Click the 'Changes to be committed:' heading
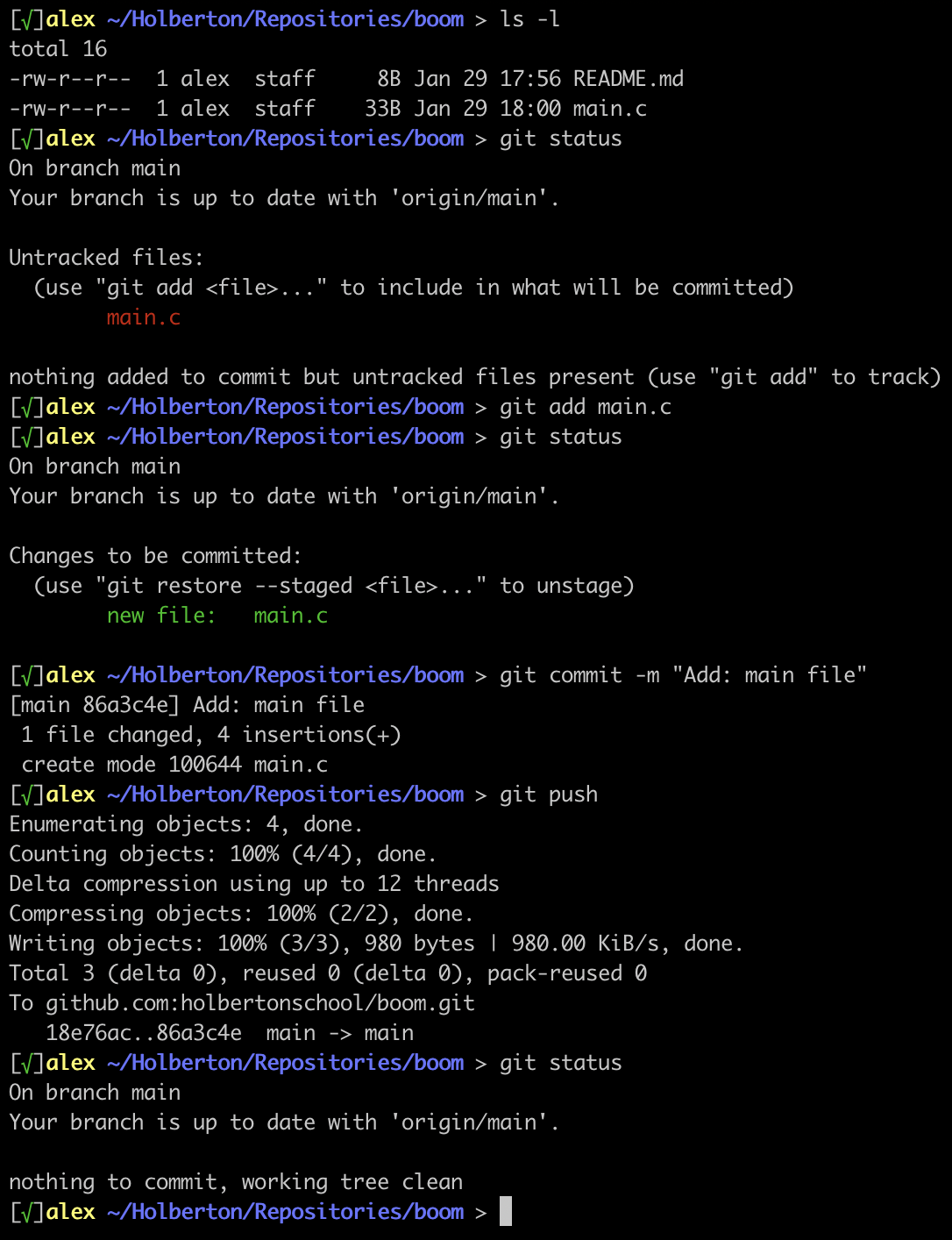Viewport: 952px width, 1240px height. 155,556
